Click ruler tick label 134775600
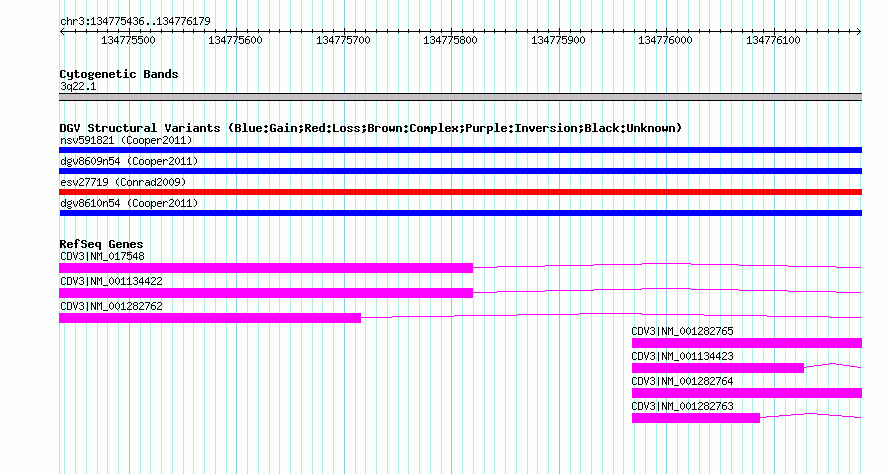 tap(236, 40)
